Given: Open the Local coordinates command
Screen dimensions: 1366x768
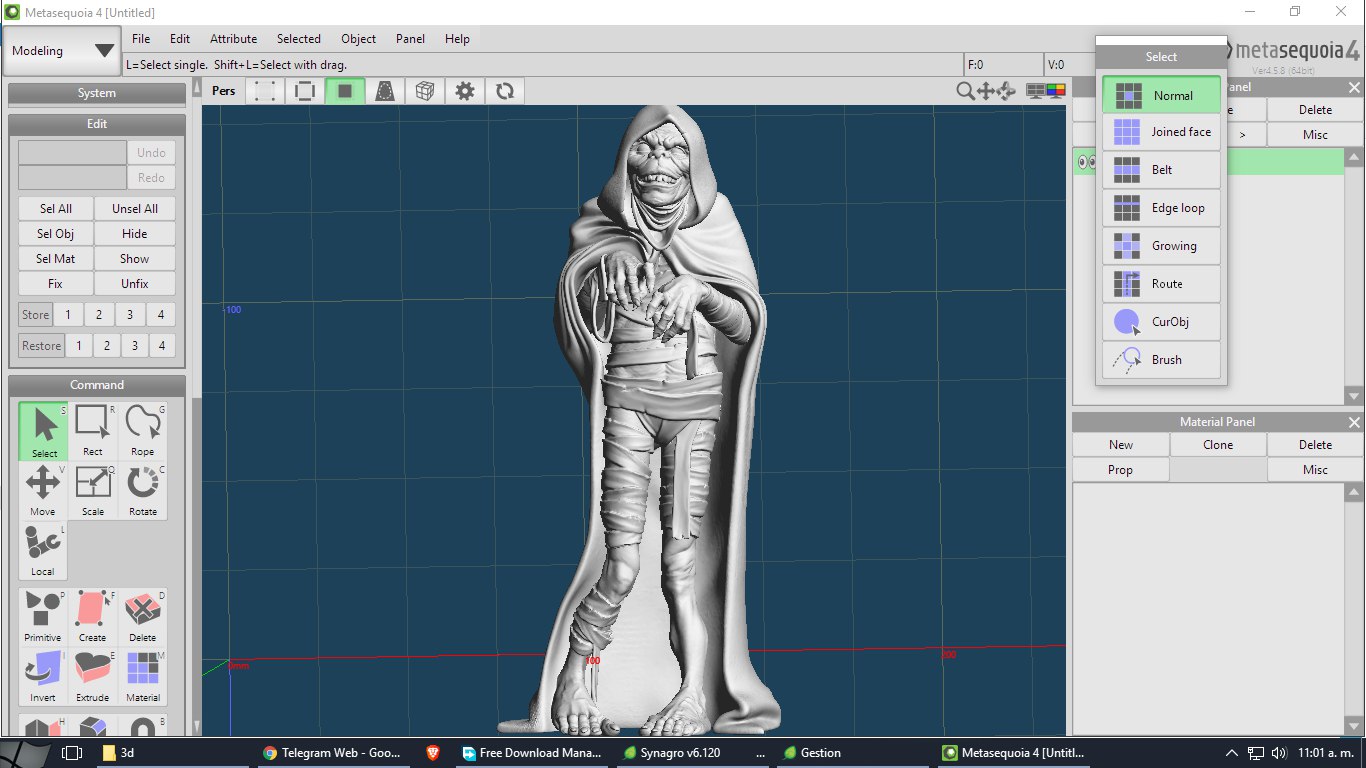Looking at the screenshot, I should [x=43, y=551].
